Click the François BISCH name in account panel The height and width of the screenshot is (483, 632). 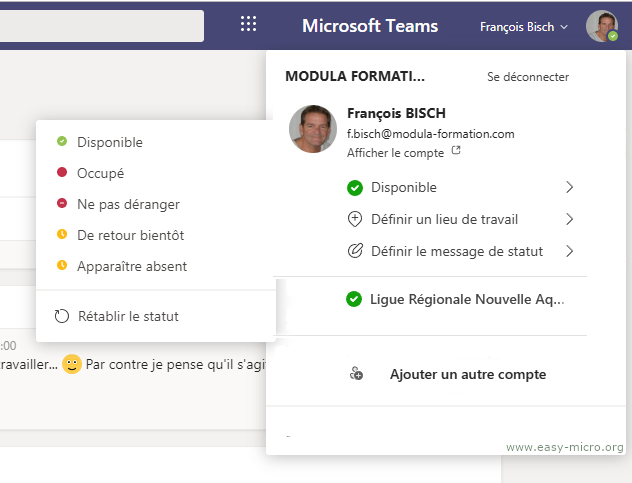[x=396, y=113]
